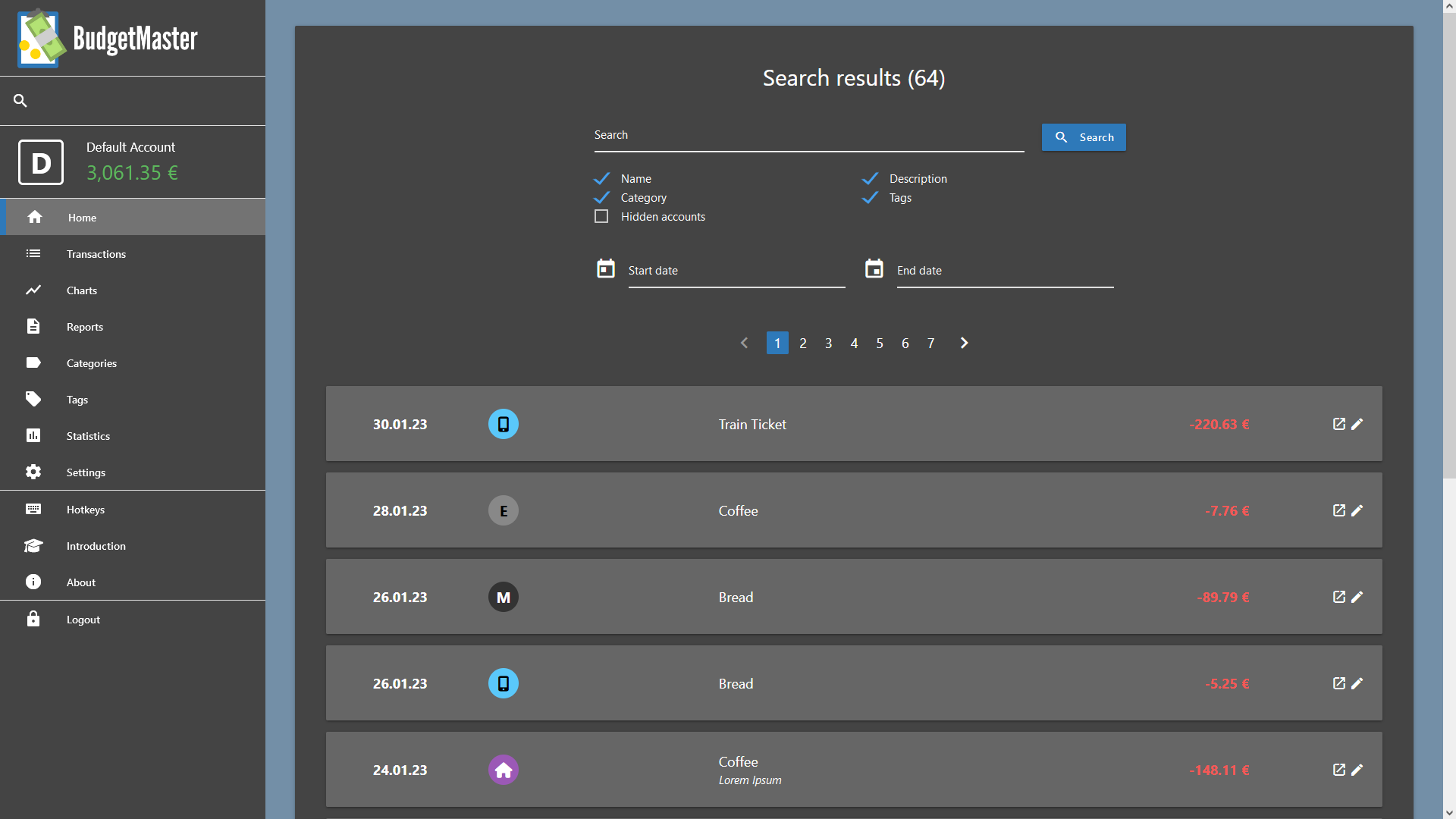Image resolution: width=1456 pixels, height=819 pixels.
Task: Click the Home house icon
Action: (35, 217)
